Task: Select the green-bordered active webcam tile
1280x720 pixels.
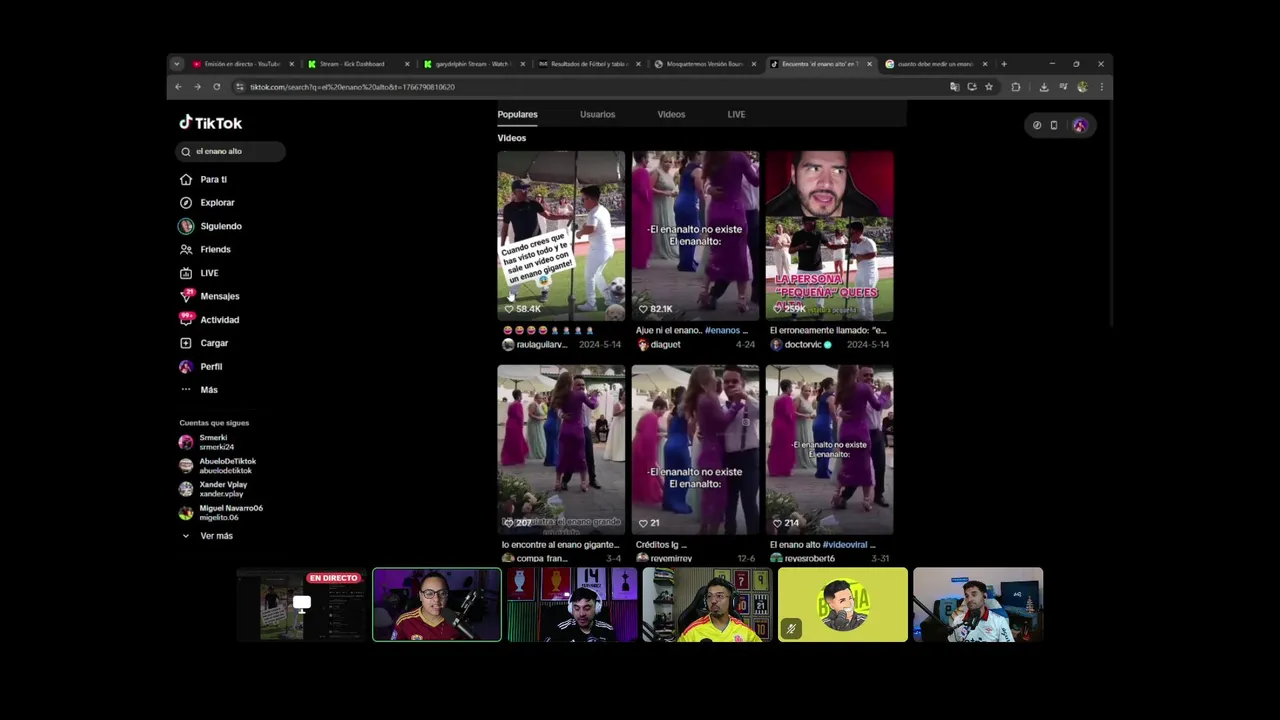Action: coord(437,605)
